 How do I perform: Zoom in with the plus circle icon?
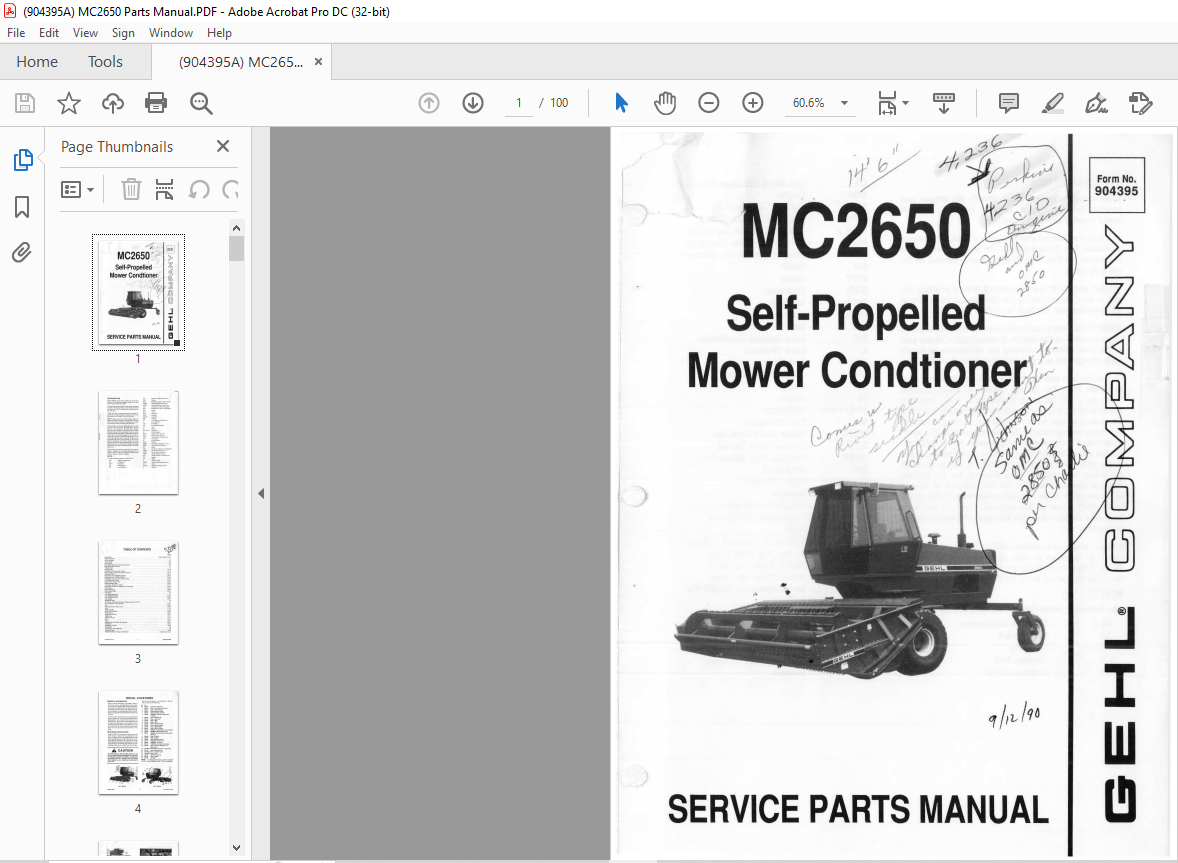(753, 103)
